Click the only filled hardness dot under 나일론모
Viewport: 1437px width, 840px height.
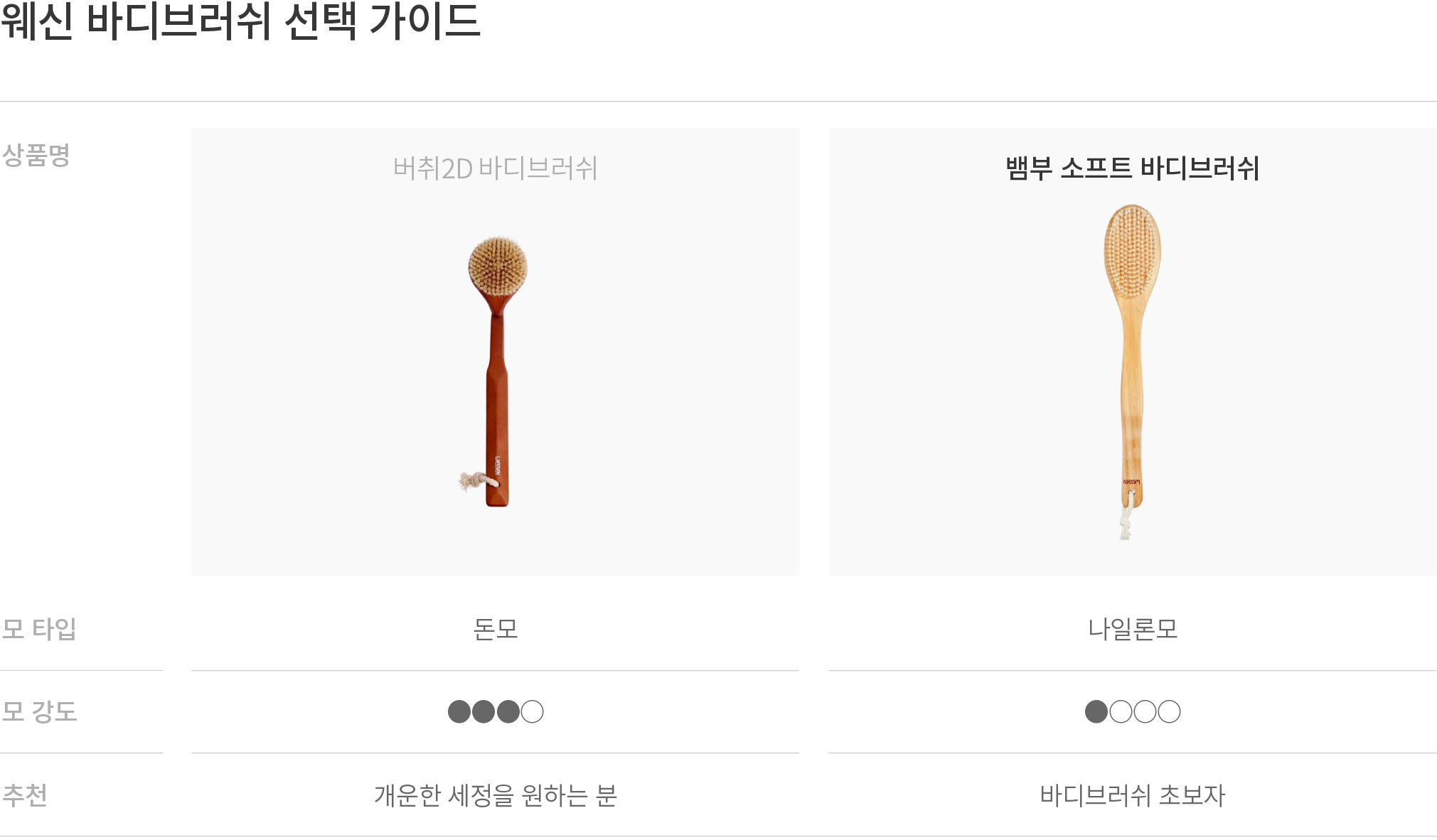click(x=1096, y=711)
